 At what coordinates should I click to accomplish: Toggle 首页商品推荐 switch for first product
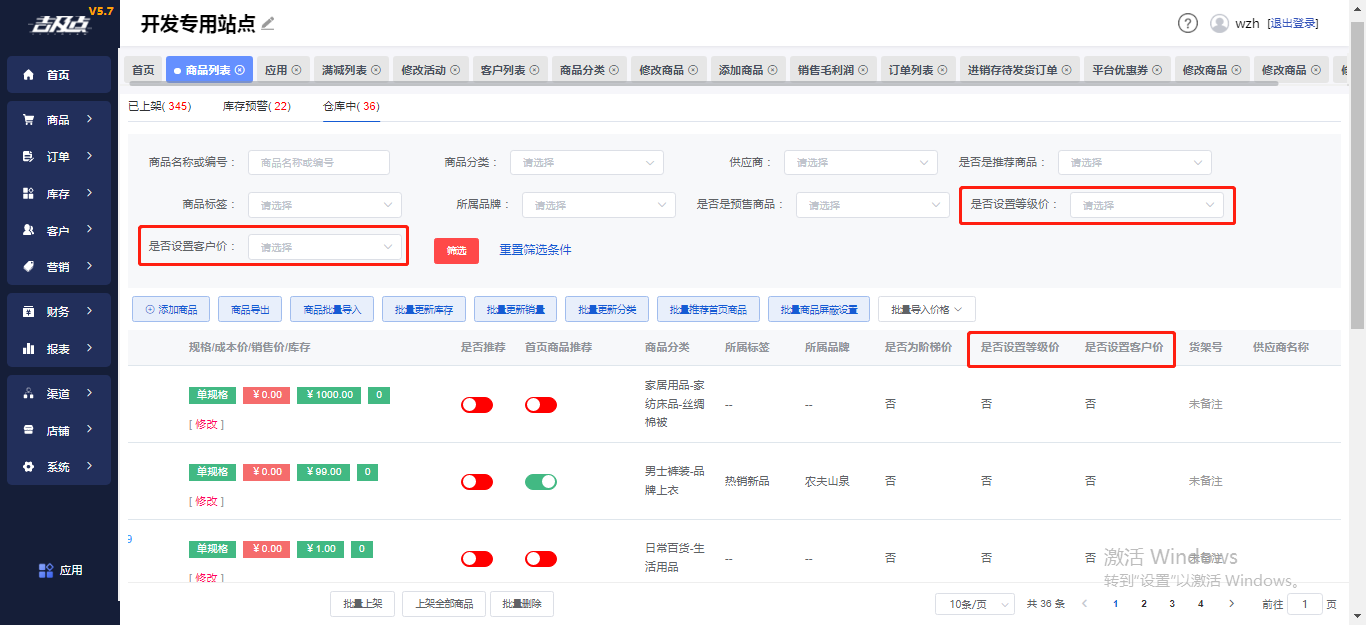click(x=541, y=405)
